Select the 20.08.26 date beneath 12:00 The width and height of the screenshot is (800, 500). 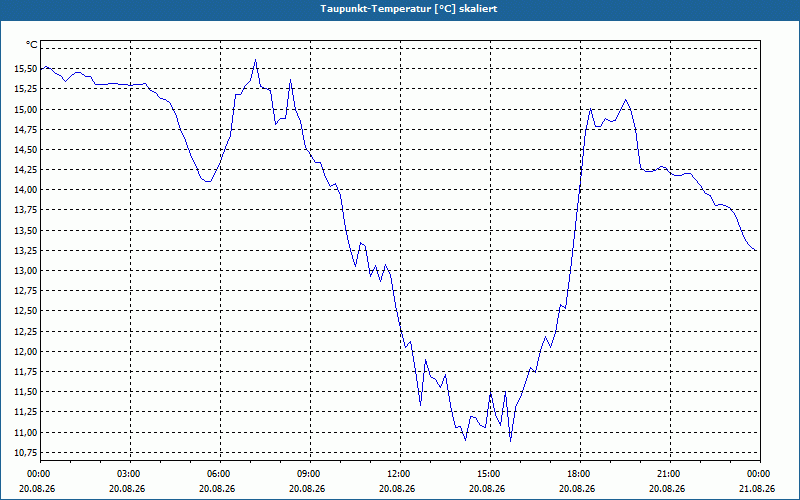397,489
